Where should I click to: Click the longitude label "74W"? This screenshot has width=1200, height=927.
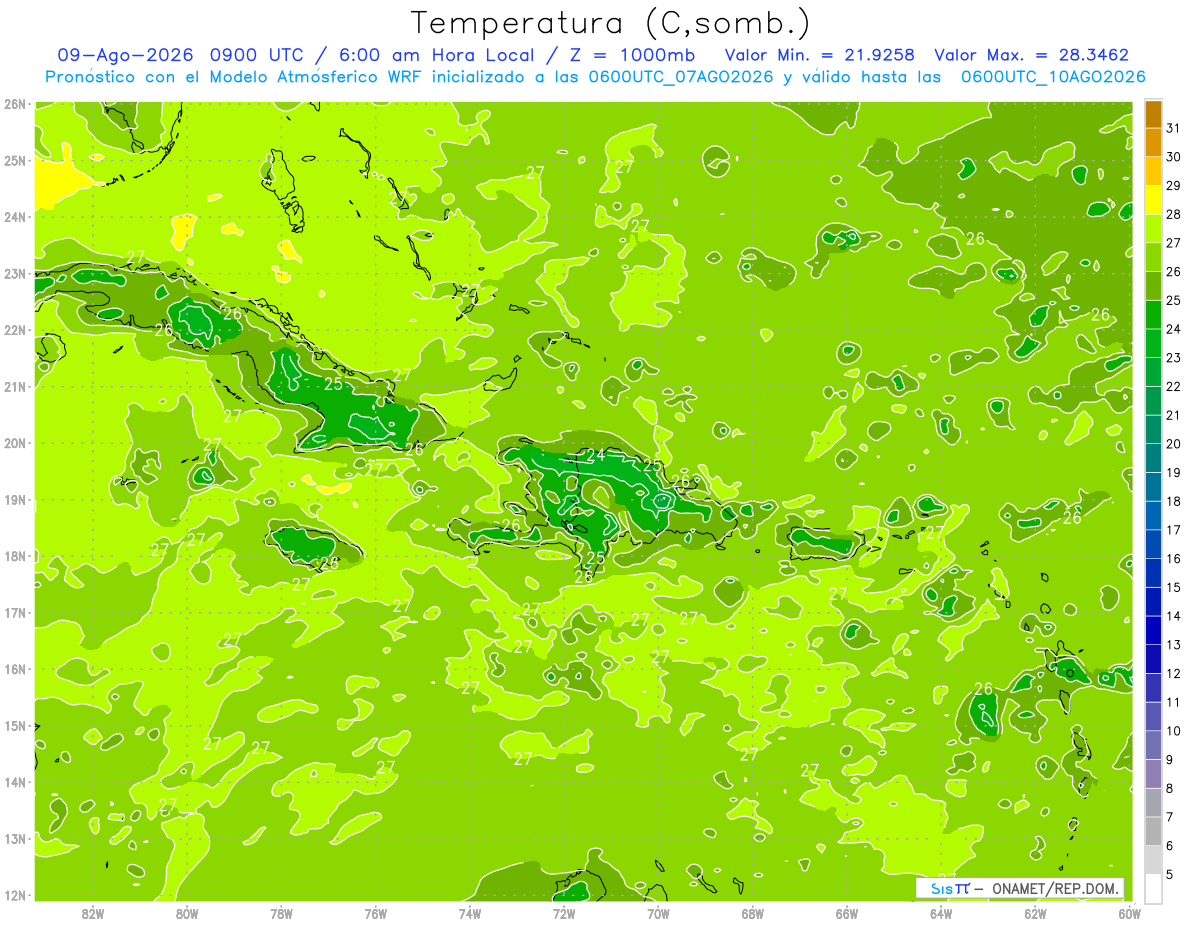click(x=470, y=913)
